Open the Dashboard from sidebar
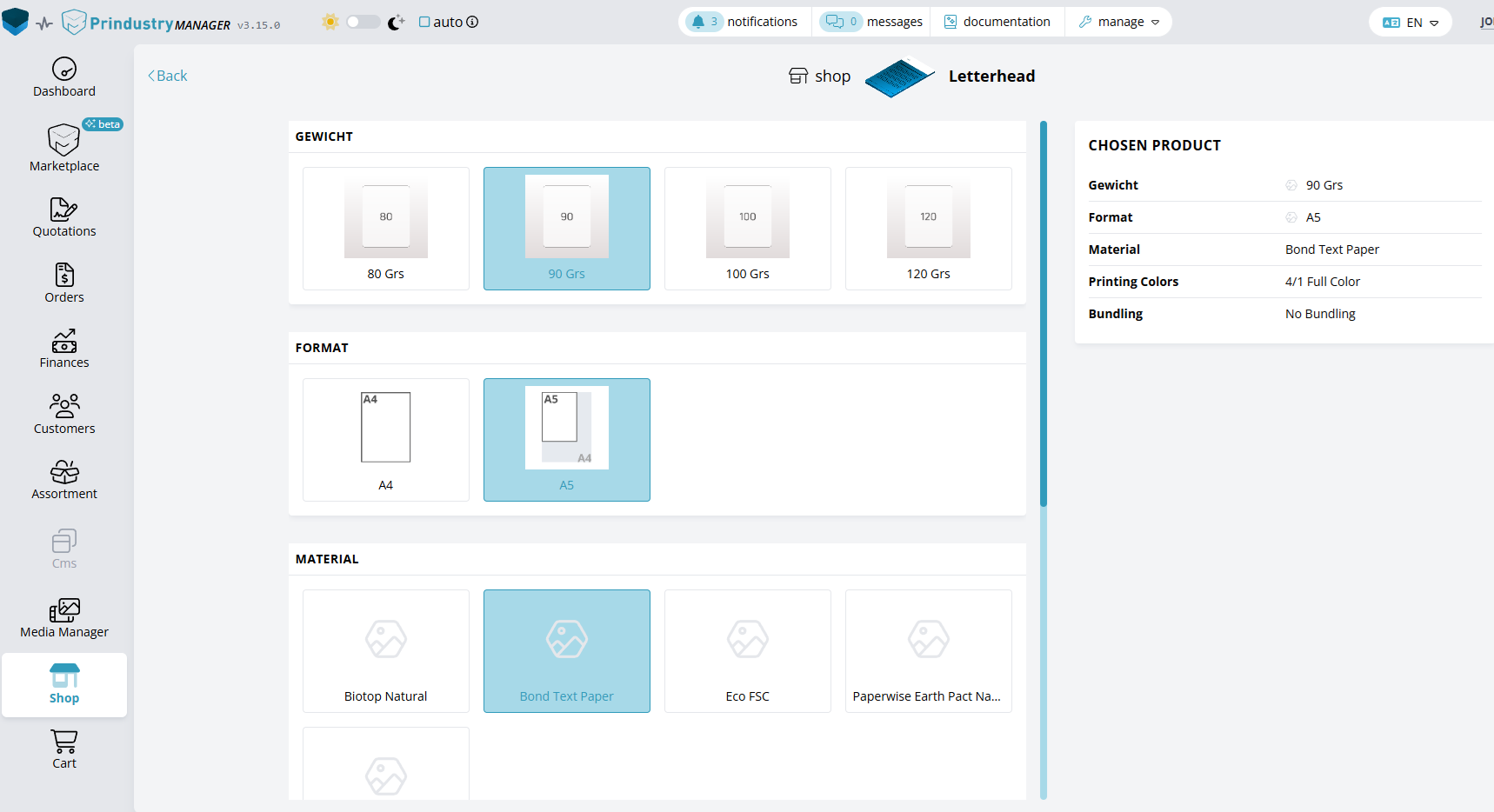 [x=64, y=77]
